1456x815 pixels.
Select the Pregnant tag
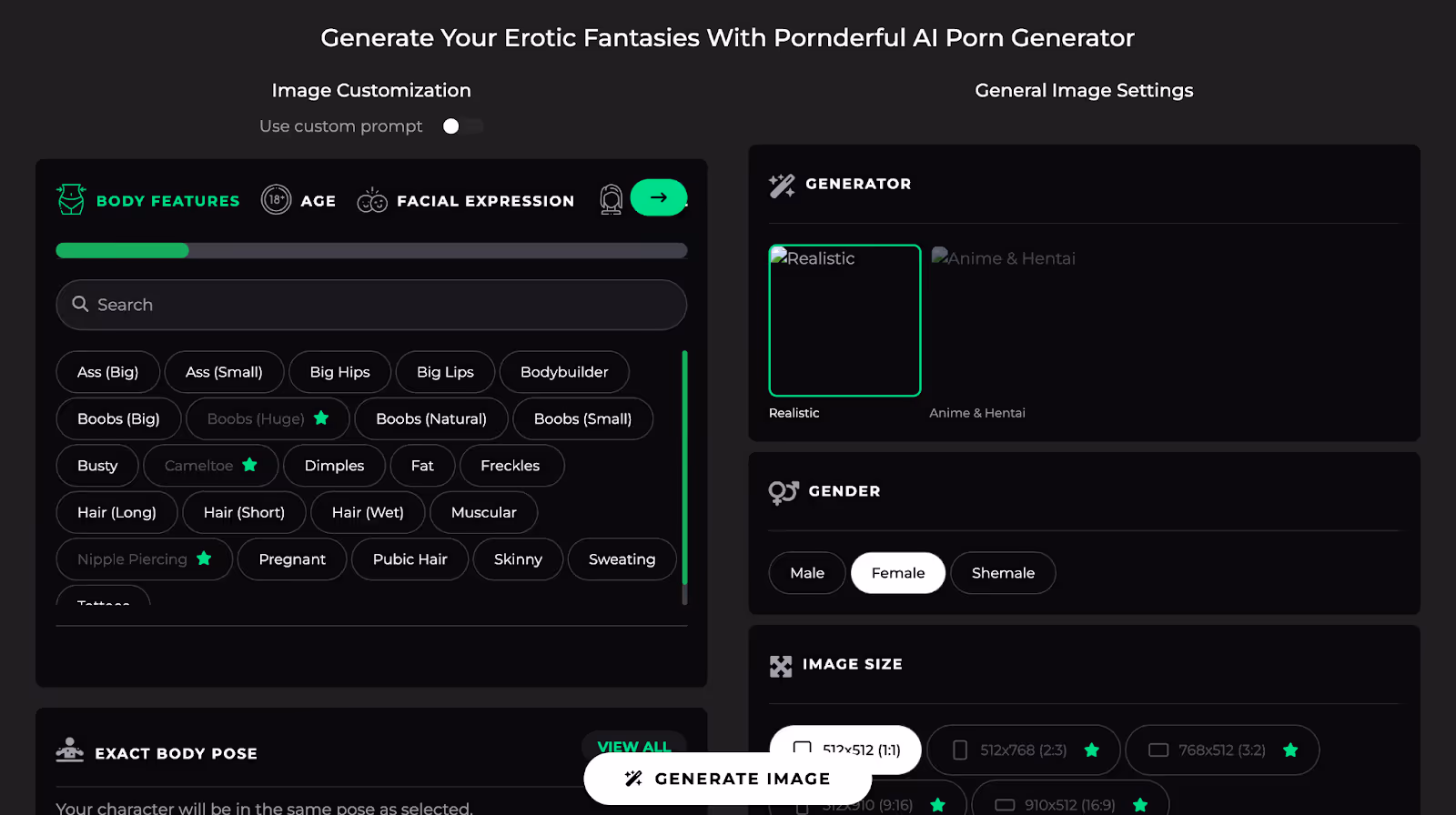[x=292, y=559]
